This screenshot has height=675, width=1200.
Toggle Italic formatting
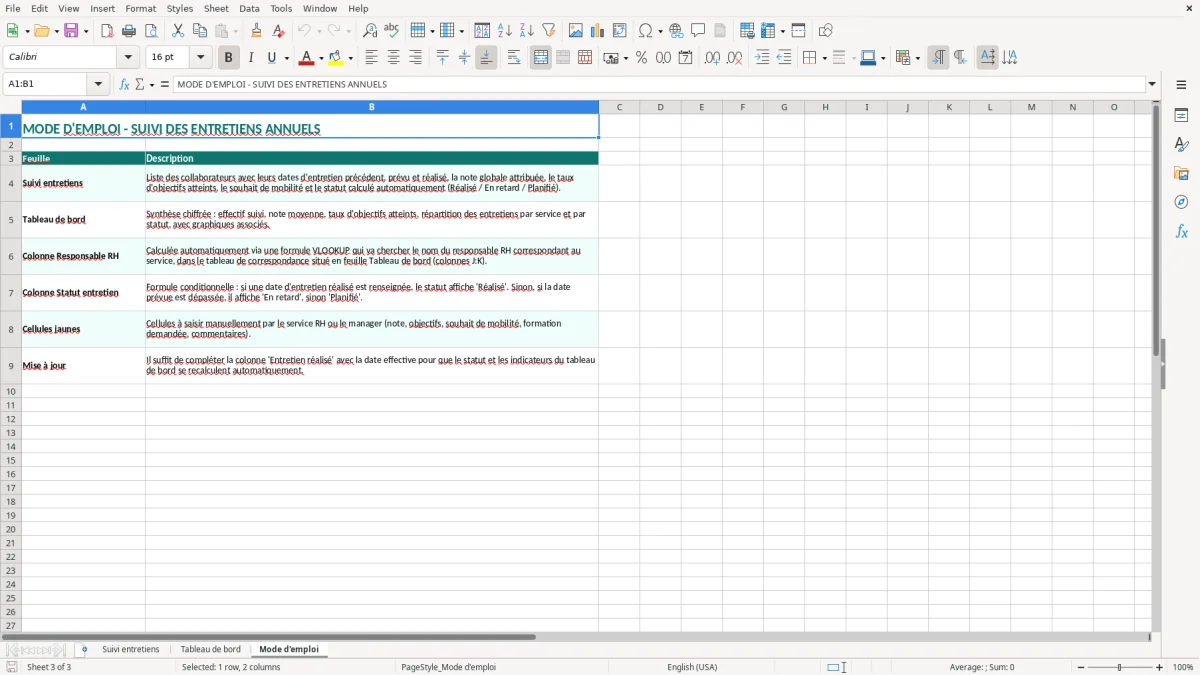(x=251, y=58)
